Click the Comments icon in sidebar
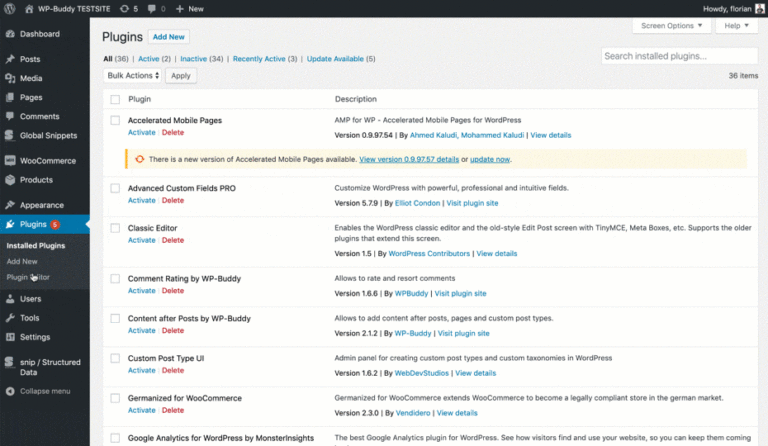The image size is (768, 446). (10, 117)
